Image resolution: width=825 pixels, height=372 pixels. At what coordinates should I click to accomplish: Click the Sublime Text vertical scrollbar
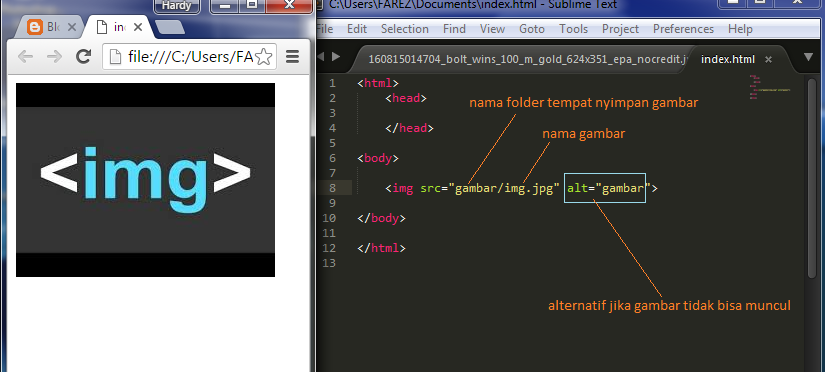tap(811, 176)
